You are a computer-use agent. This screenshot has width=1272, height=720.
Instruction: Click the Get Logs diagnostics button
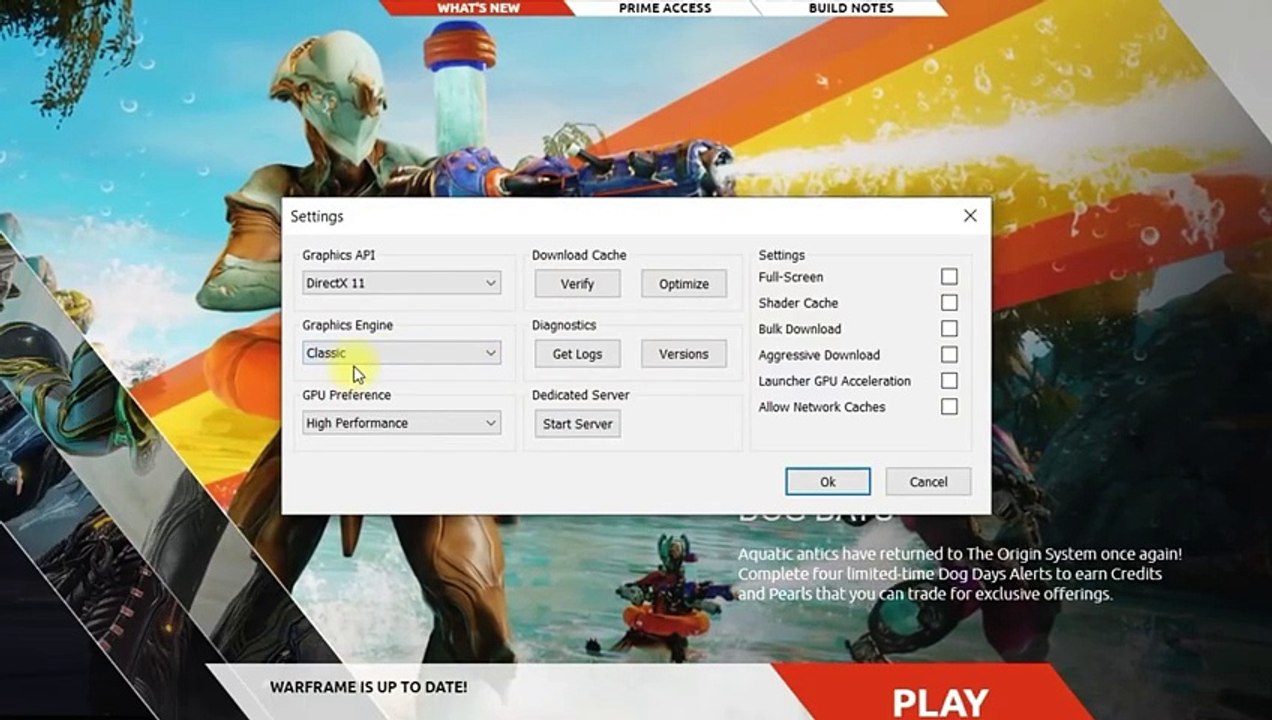pos(577,354)
